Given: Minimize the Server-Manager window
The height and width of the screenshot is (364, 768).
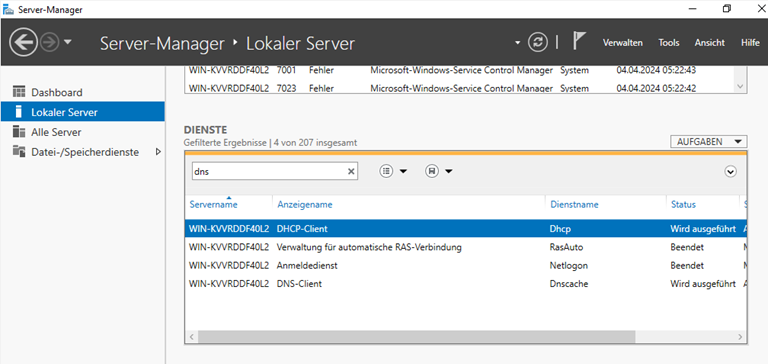Looking at the screenshot, I should coord(693,9).
